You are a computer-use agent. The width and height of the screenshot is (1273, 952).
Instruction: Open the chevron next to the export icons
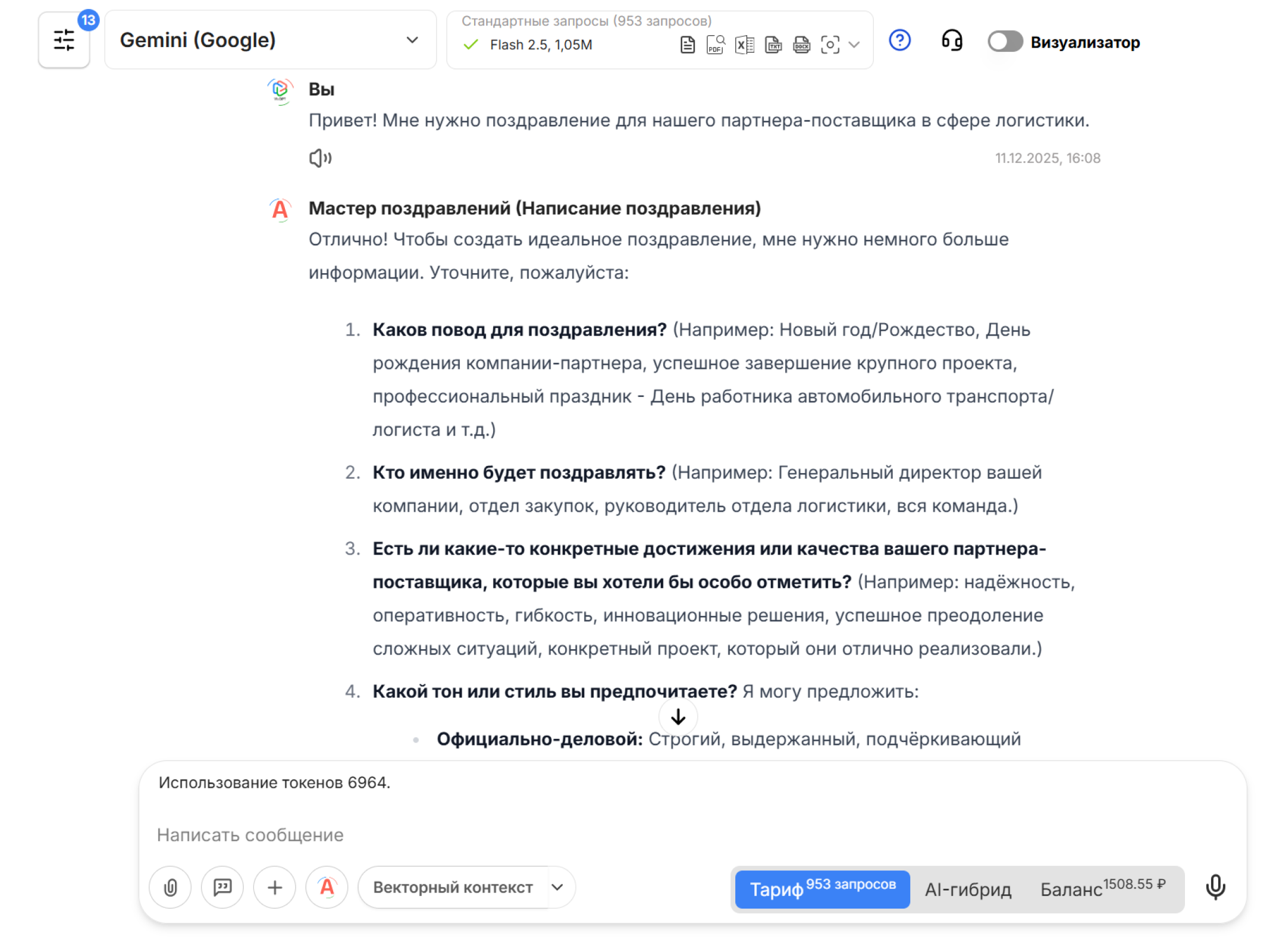click(855, 45)
